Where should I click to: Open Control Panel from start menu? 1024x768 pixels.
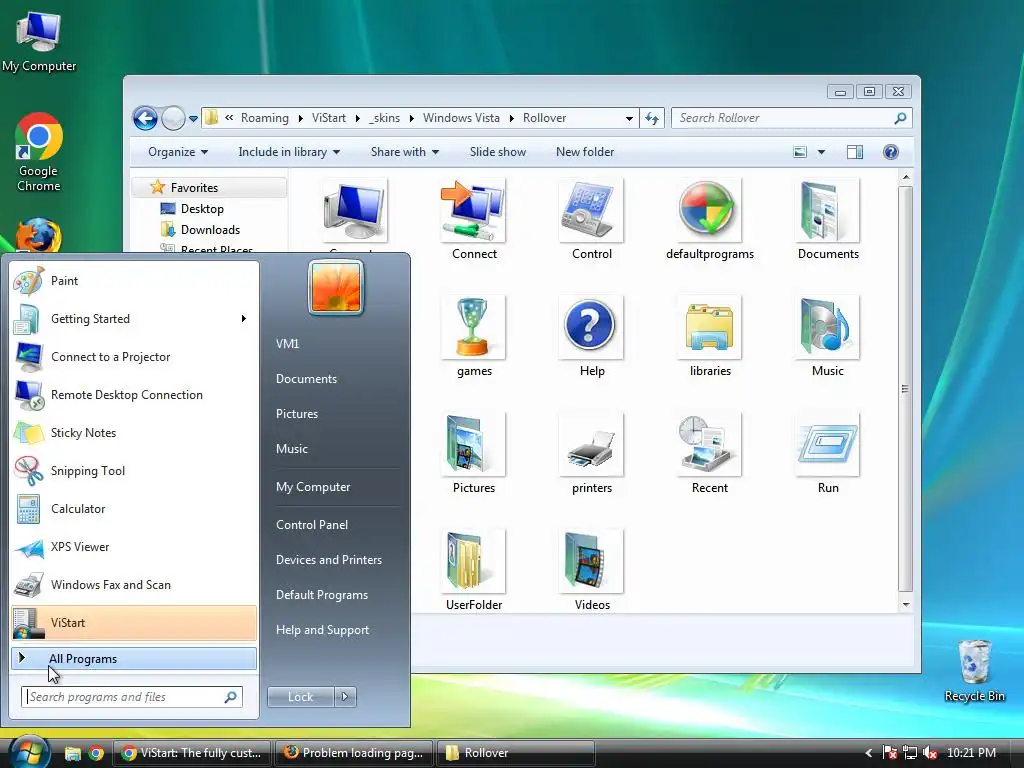pos(312,525)
